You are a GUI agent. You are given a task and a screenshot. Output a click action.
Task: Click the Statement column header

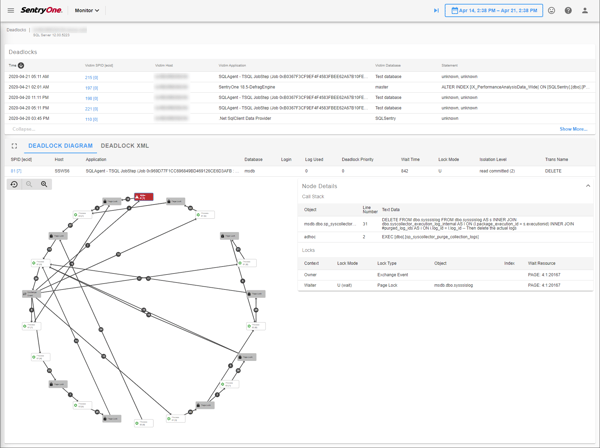pyautogui.click(x=449, y=65)
